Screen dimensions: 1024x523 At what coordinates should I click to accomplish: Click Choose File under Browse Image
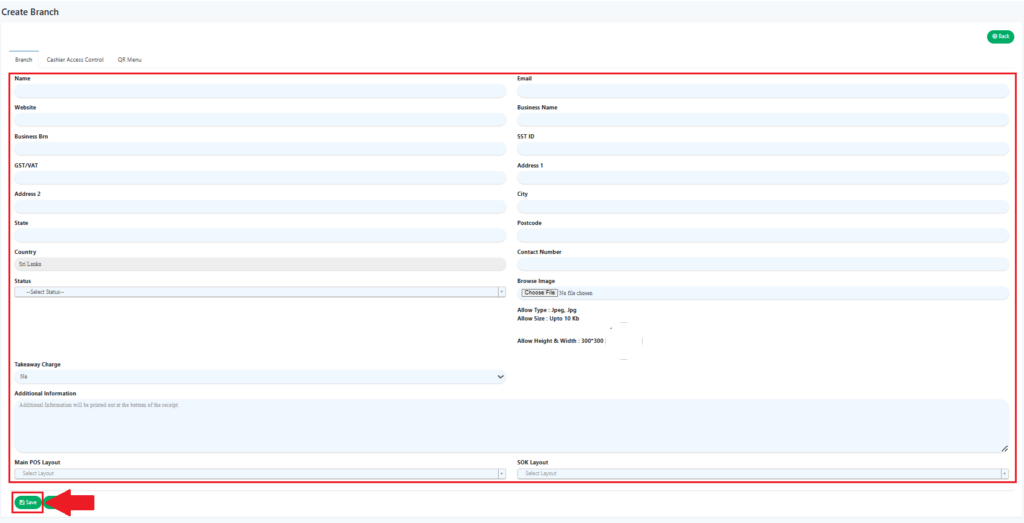(x=540, y=293)
